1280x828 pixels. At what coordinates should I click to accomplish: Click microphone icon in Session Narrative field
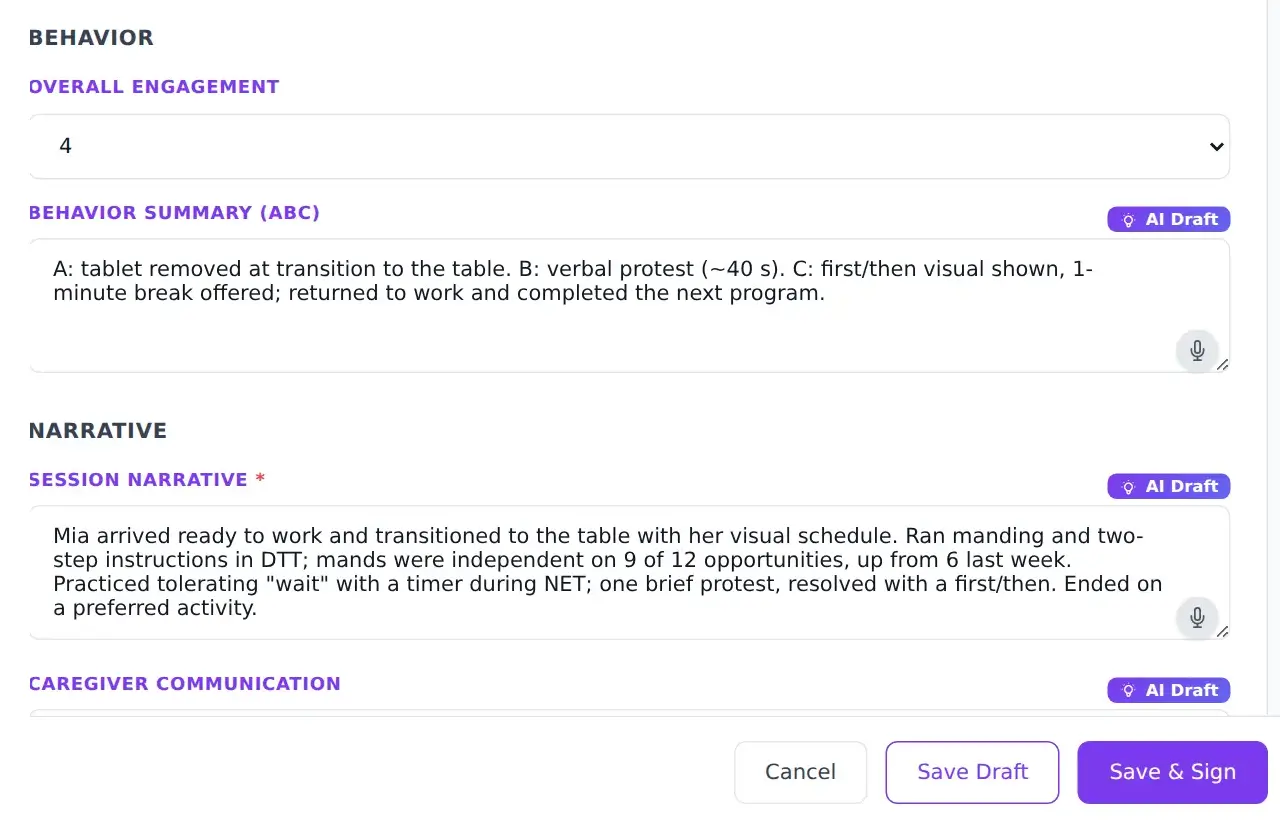pyautogui.click(x=1197, y=618)
